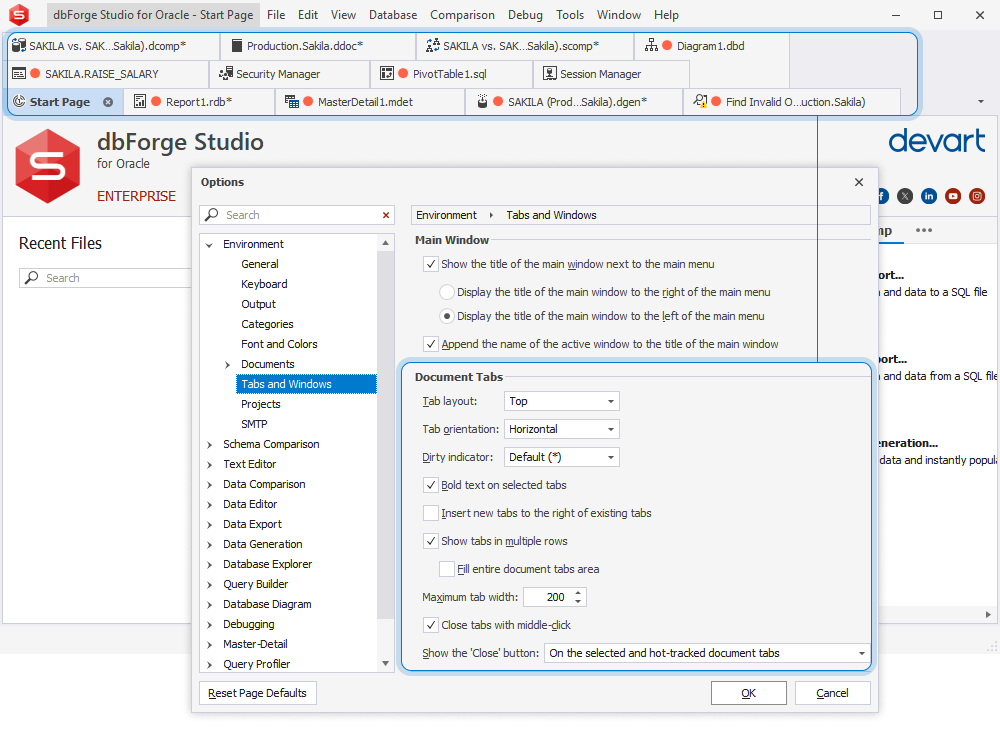Click Reset Page Defaults button
Screen dimensions: 1000x742
coord(257,693)
